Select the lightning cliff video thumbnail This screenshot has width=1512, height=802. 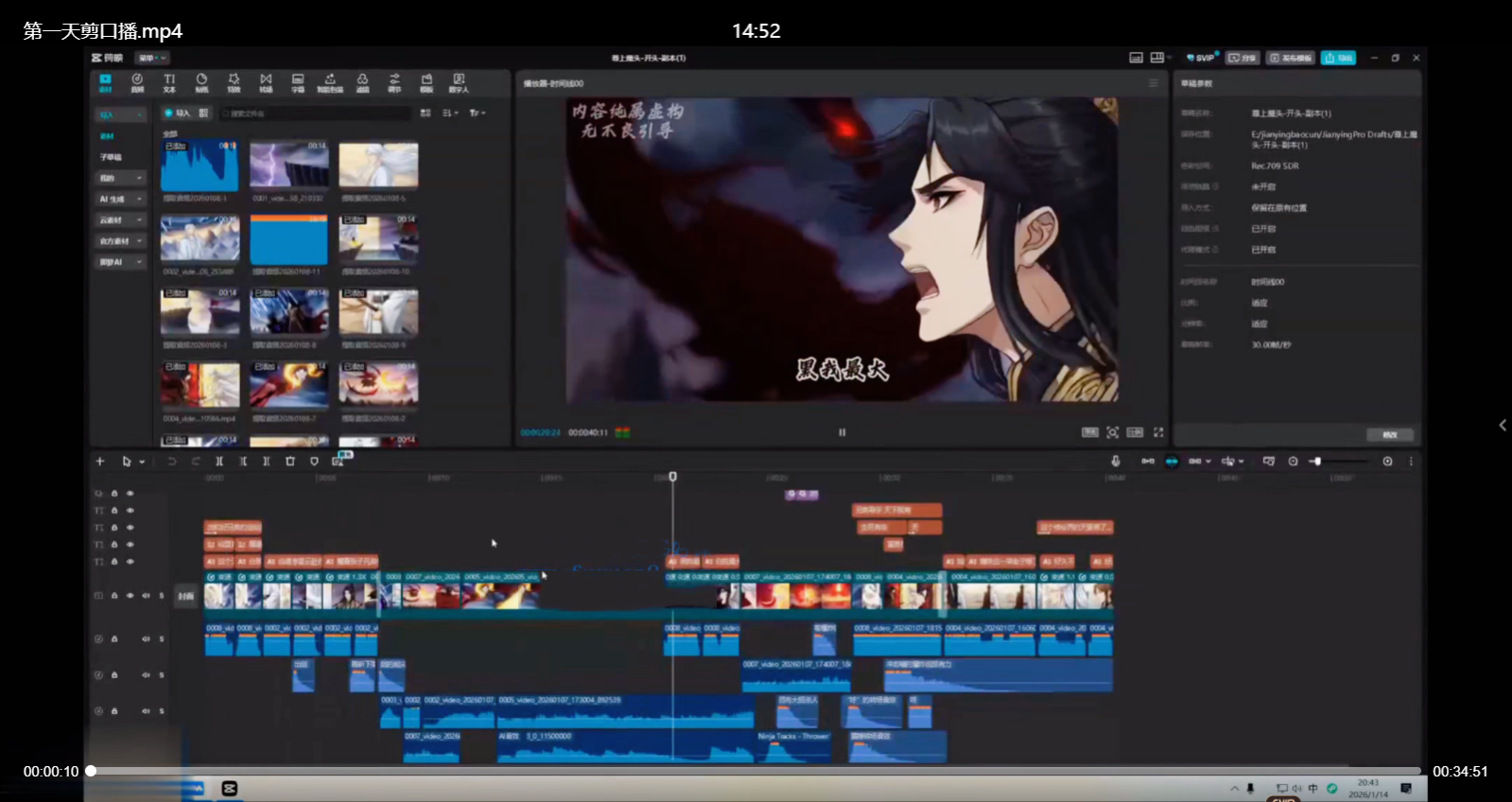289,166
